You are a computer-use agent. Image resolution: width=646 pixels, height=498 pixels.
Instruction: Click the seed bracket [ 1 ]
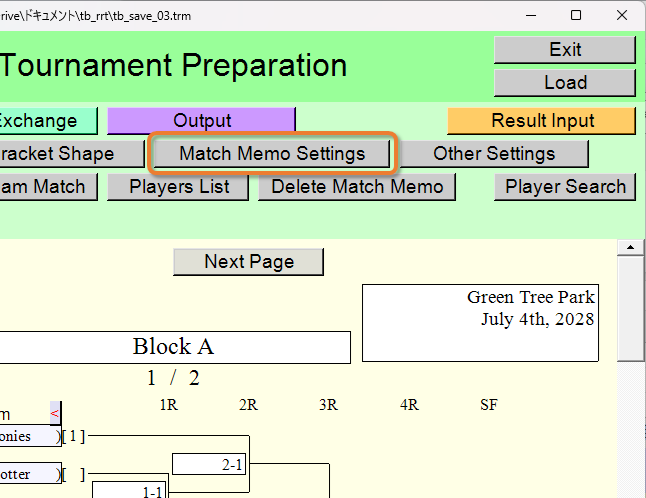point(73,436)
